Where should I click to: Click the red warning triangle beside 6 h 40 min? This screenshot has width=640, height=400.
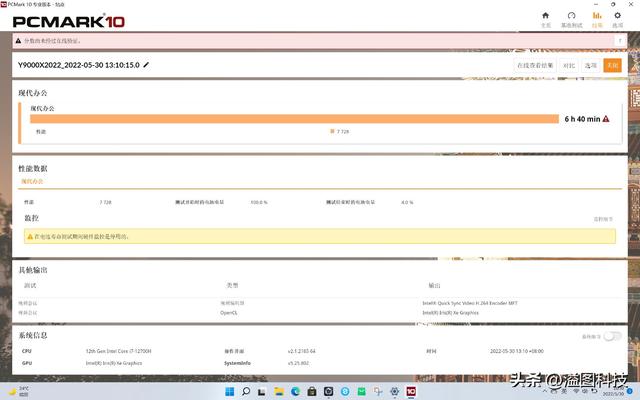tap(606, 119)
